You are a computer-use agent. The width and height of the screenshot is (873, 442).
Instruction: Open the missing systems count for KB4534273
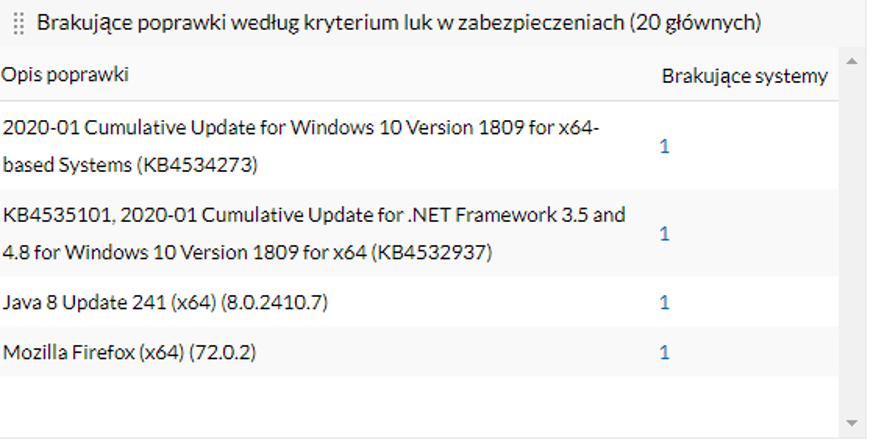[664, 146]
